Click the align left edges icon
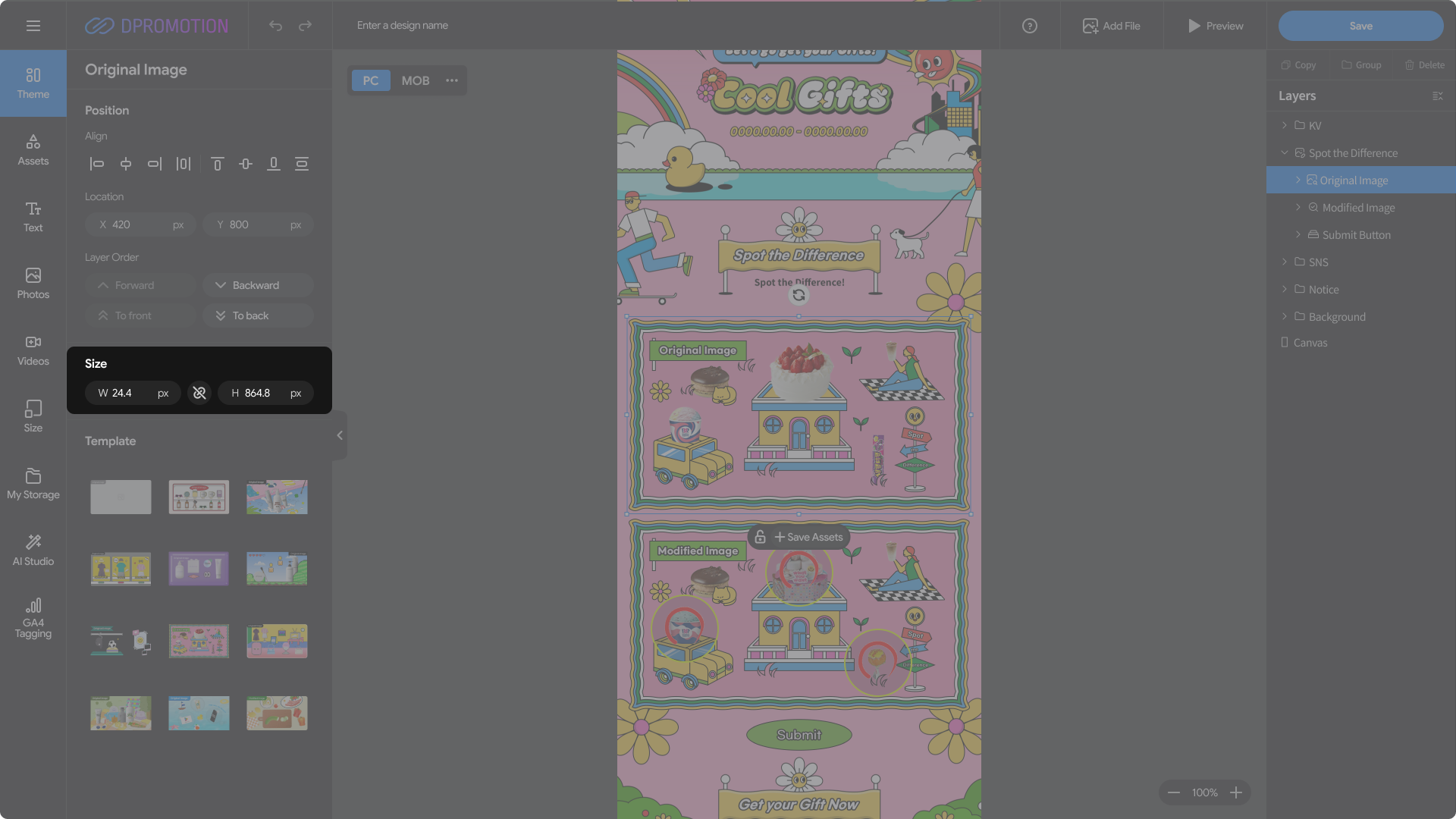Image resolution: width=1456 pixels, height=819 pixels. click(x=97, y=164)
